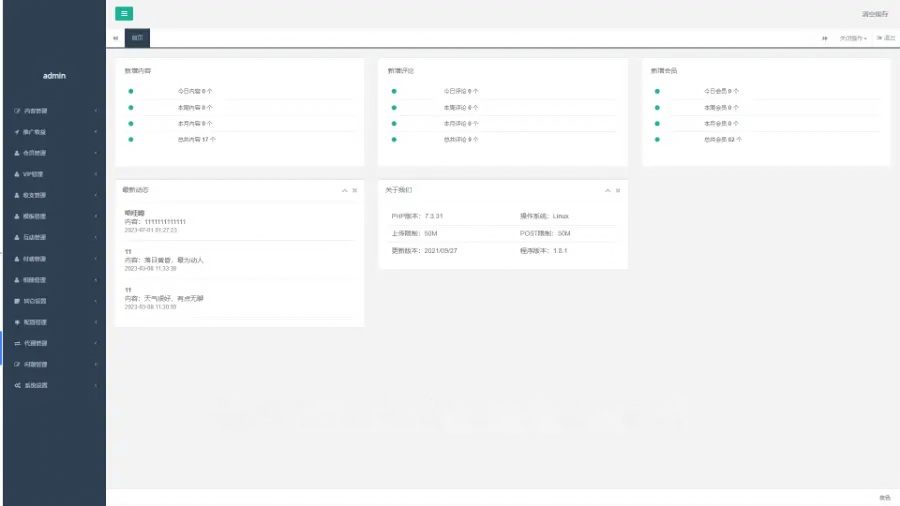Collapse the 最新动态 panel
Screen dimensions: 900x506
point(344,190)
